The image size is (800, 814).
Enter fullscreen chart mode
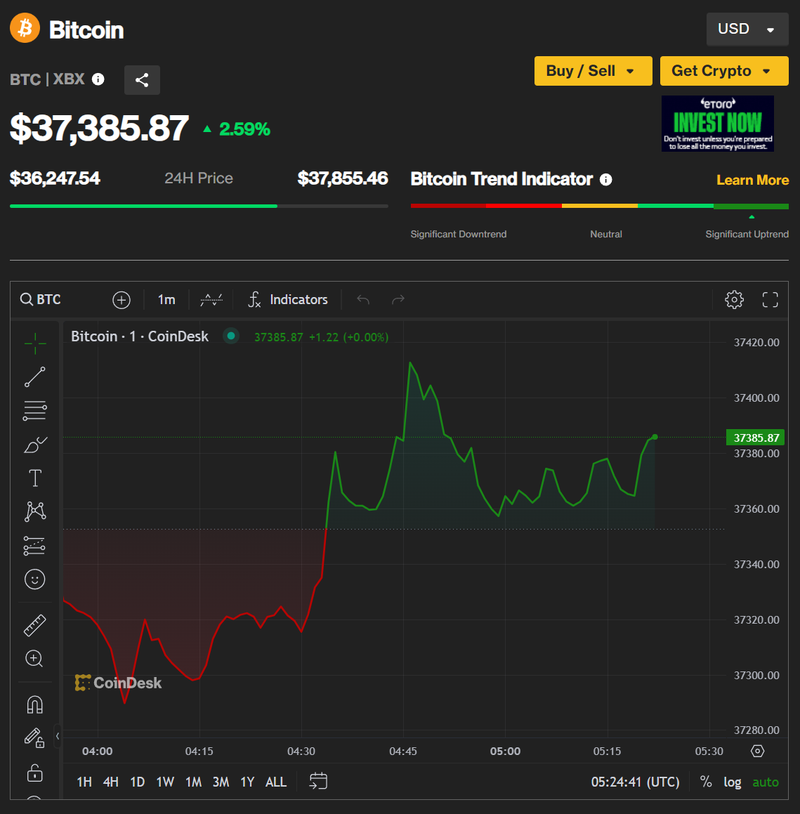[770, 300]
